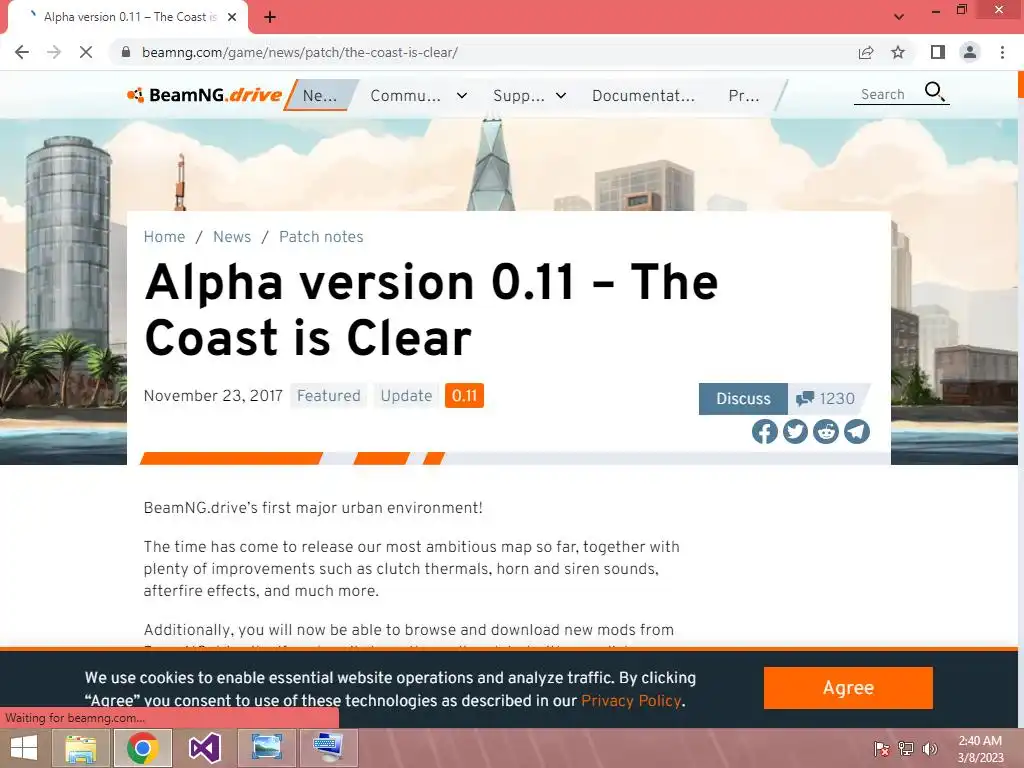Select the Alpha version 0.11 browser tab

[129, 17]
